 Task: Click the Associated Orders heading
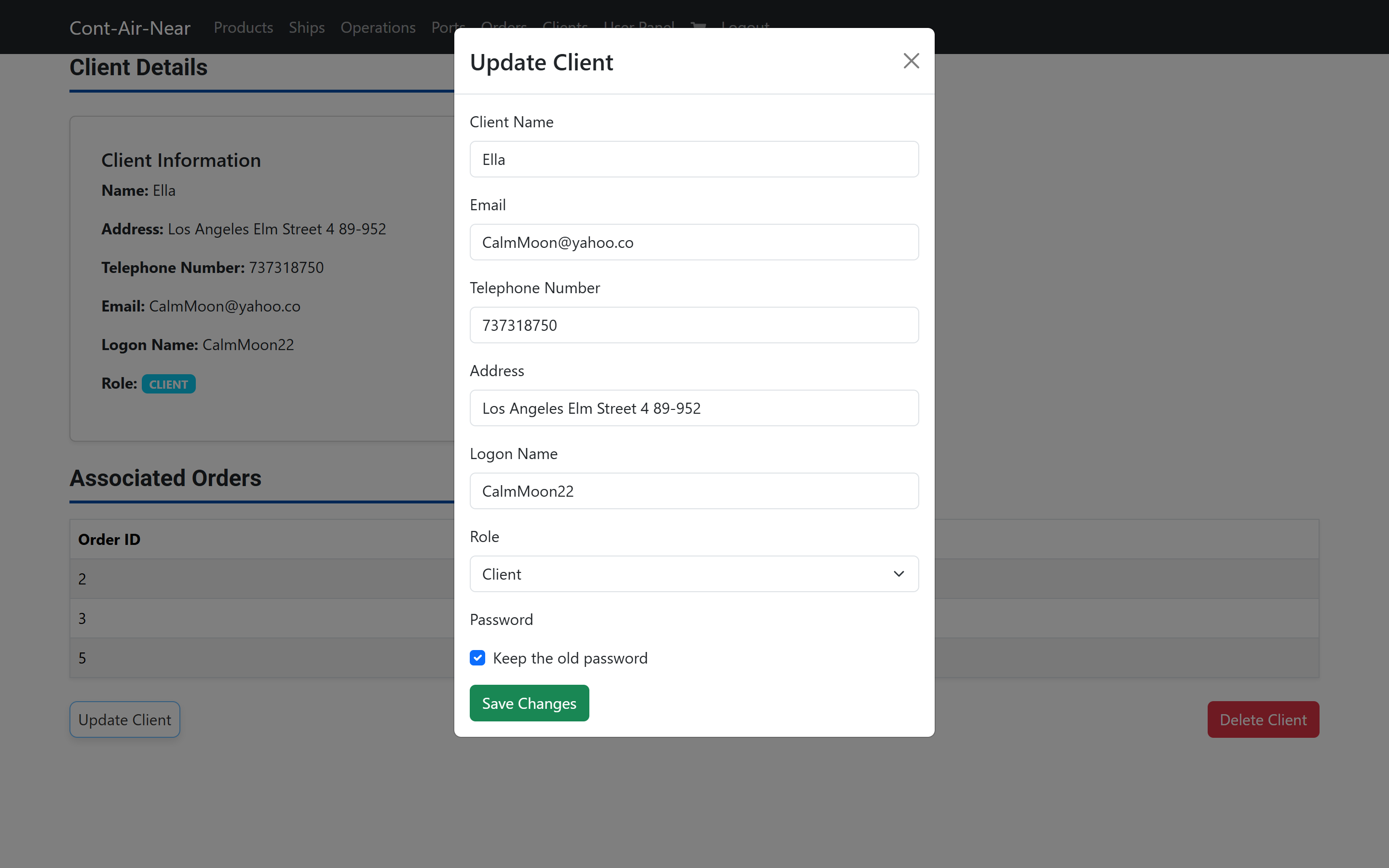[x=165, y=477]
